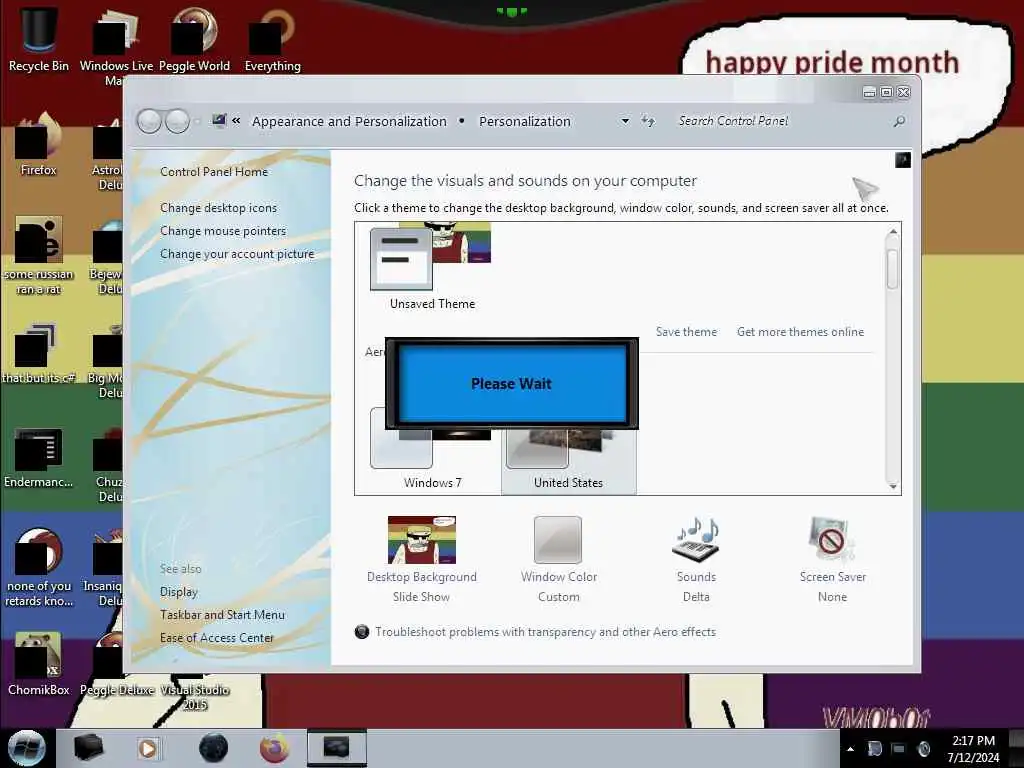Click the address bar refresh icon

tap(648, 121)
